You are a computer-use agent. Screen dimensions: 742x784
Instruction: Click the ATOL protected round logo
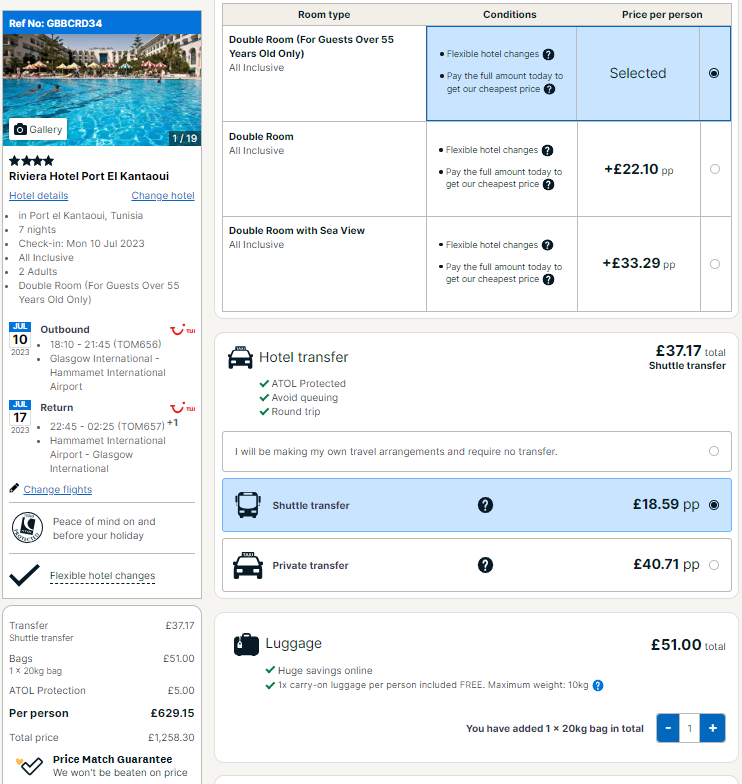(x=27, y=528)
